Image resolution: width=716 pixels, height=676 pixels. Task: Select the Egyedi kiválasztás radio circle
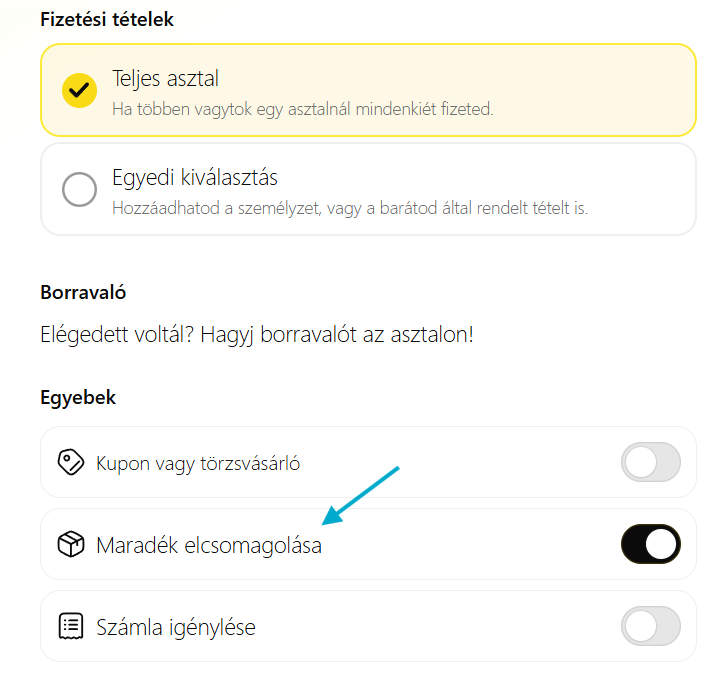[79, 189]
